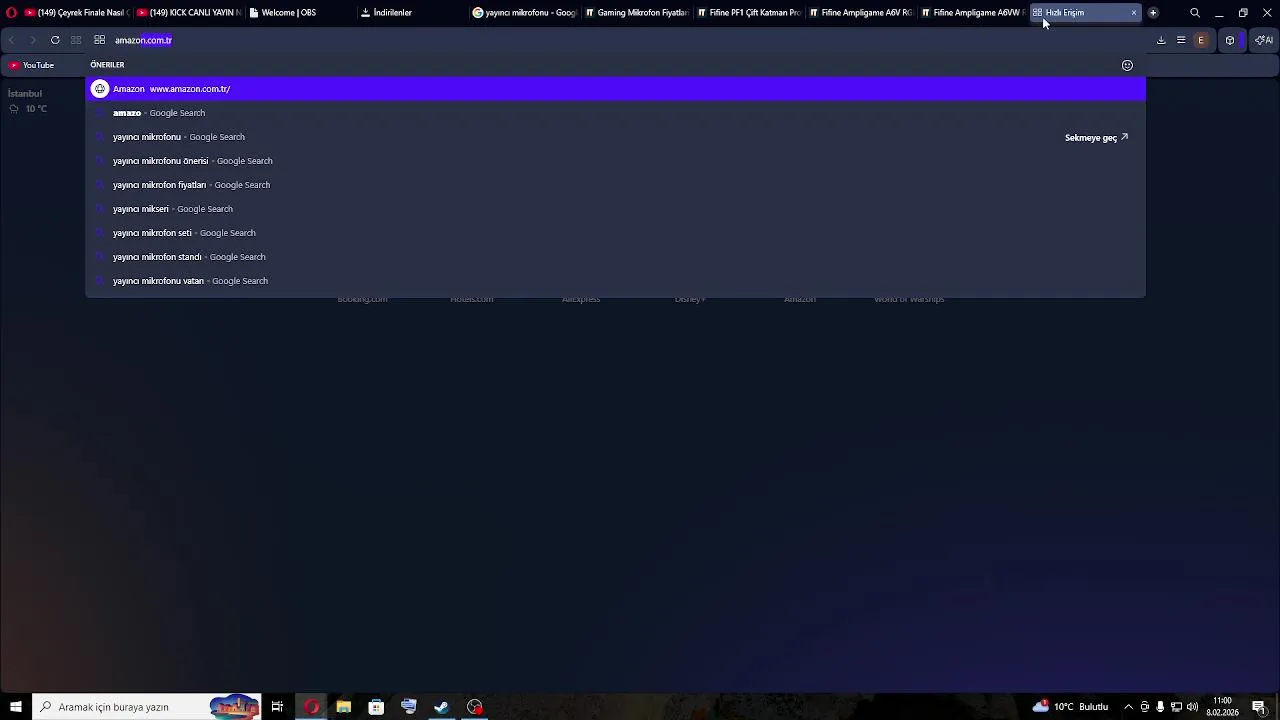Open clock showing 11:00
This screenshot has width=1280, height=720.
pos(1222,707)
